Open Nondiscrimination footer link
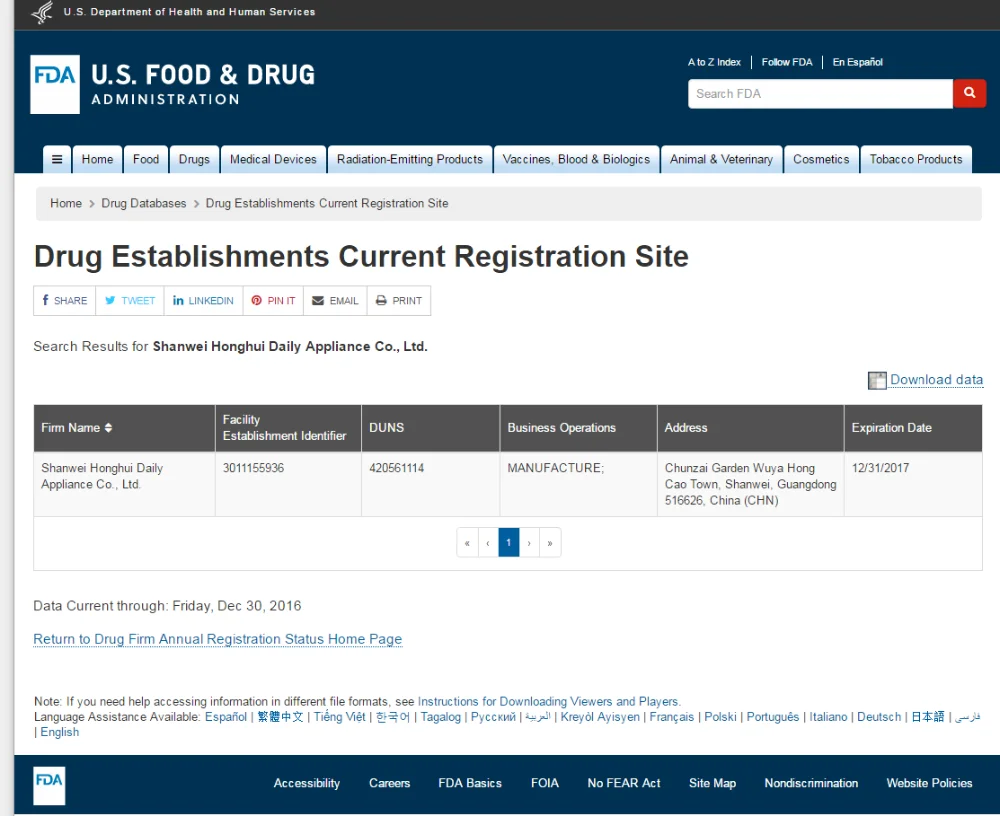 point(811,783)
